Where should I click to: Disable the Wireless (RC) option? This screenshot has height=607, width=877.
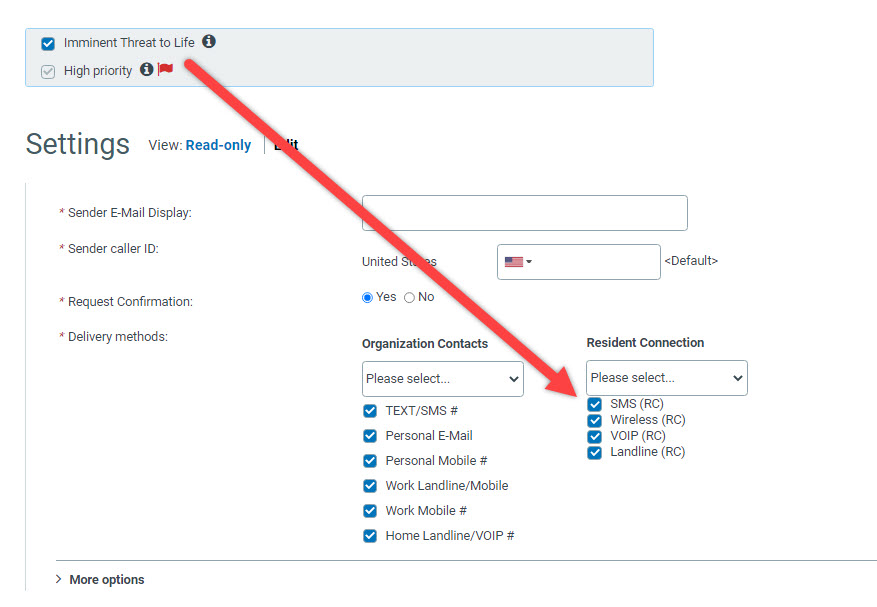click(x=595, y=419)
